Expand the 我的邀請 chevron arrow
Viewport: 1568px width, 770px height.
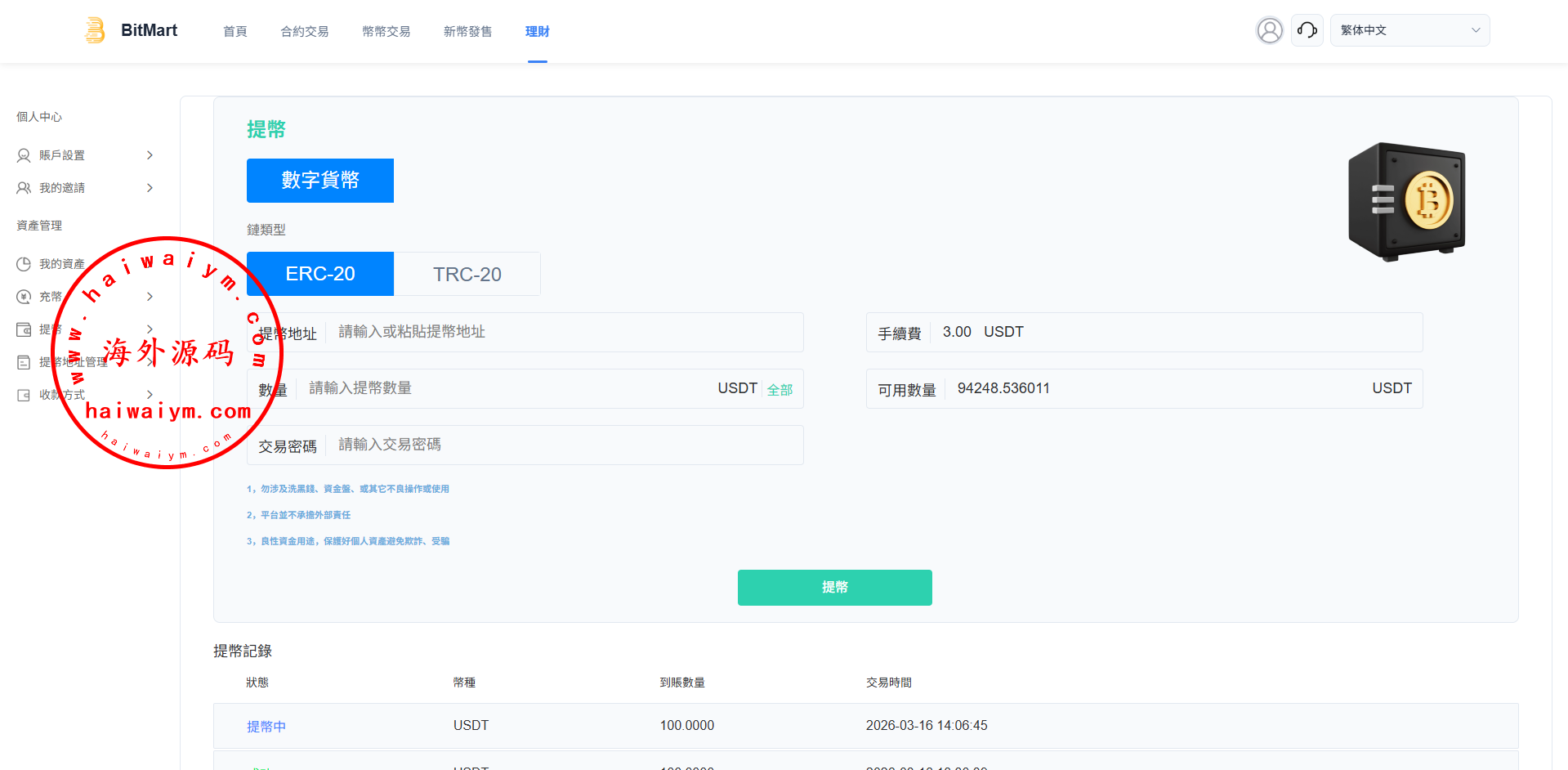click(x=150, y=188)
